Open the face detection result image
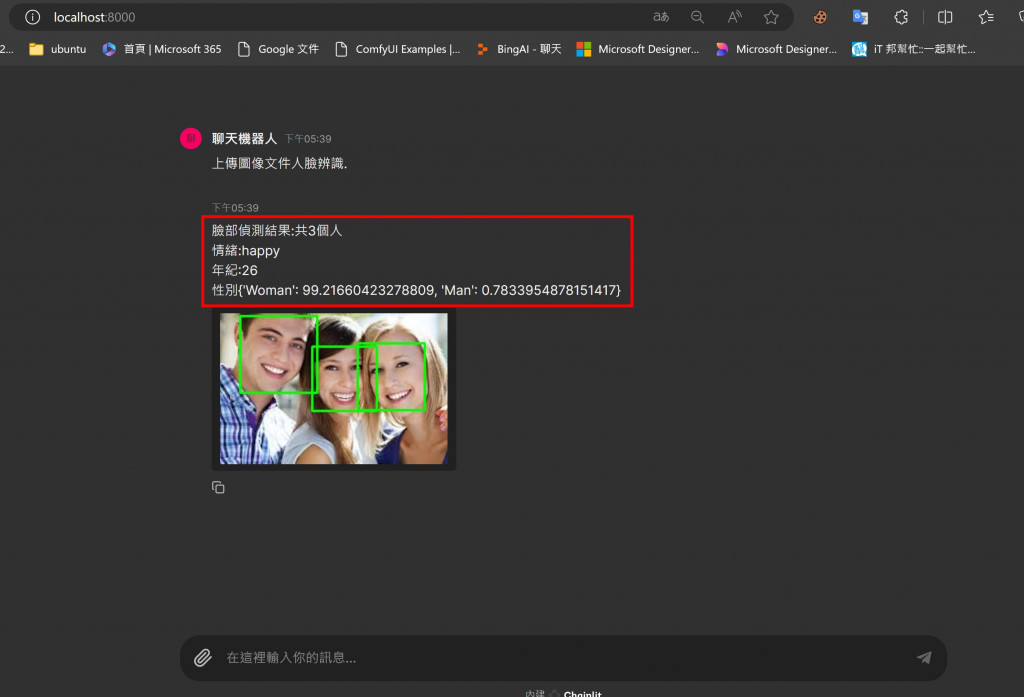This screenshot has width=1024, height=697. click(x=334, y=389)
